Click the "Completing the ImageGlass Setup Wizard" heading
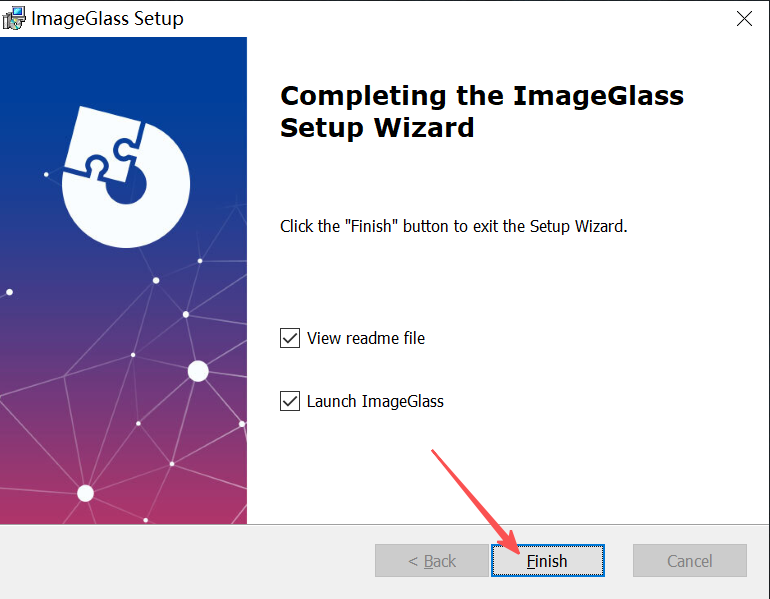The width and height of the screenshot is (770, 599). [x=482, y=111]
